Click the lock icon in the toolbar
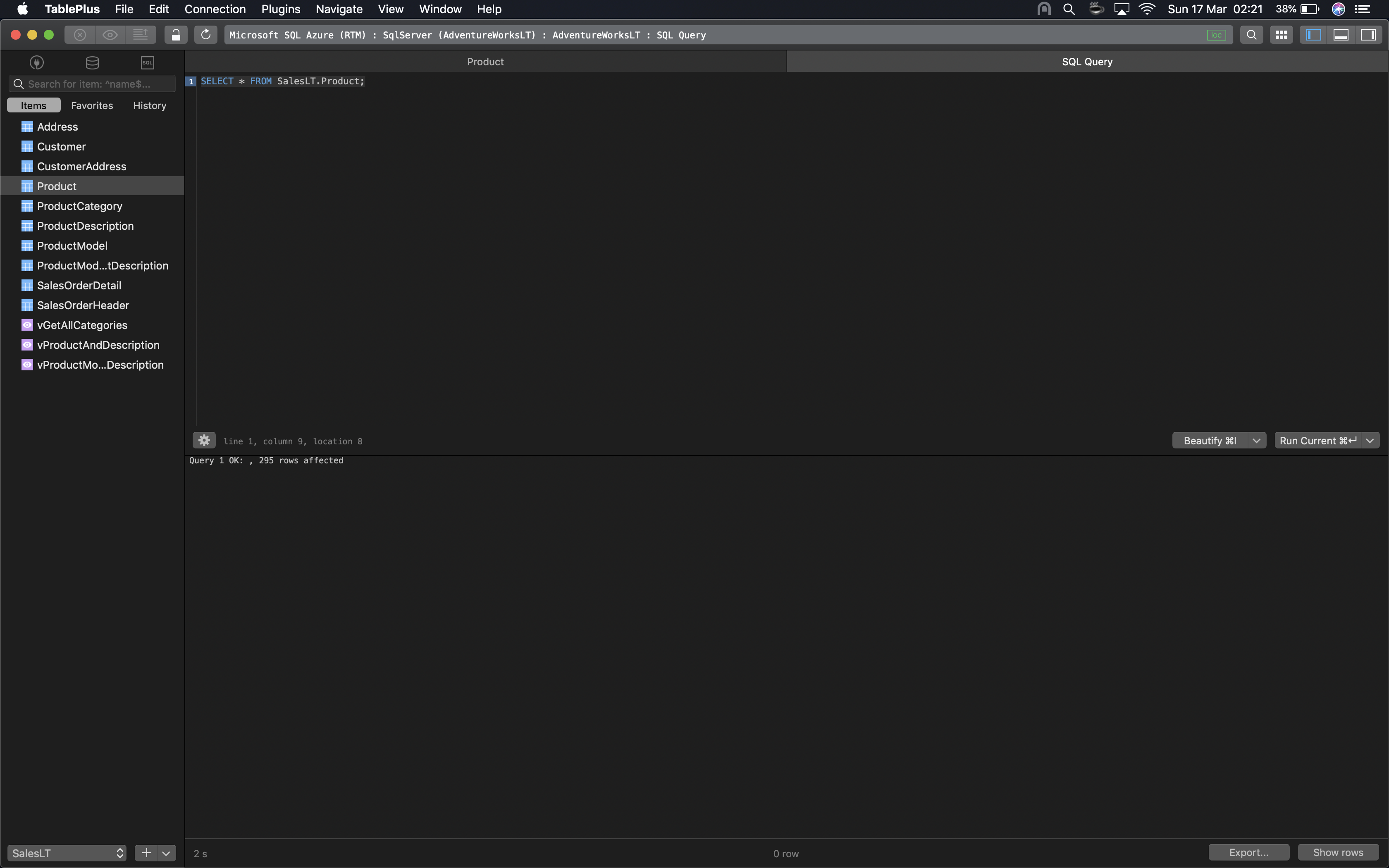The image size is (1389, 868). (x=176, y=34)
